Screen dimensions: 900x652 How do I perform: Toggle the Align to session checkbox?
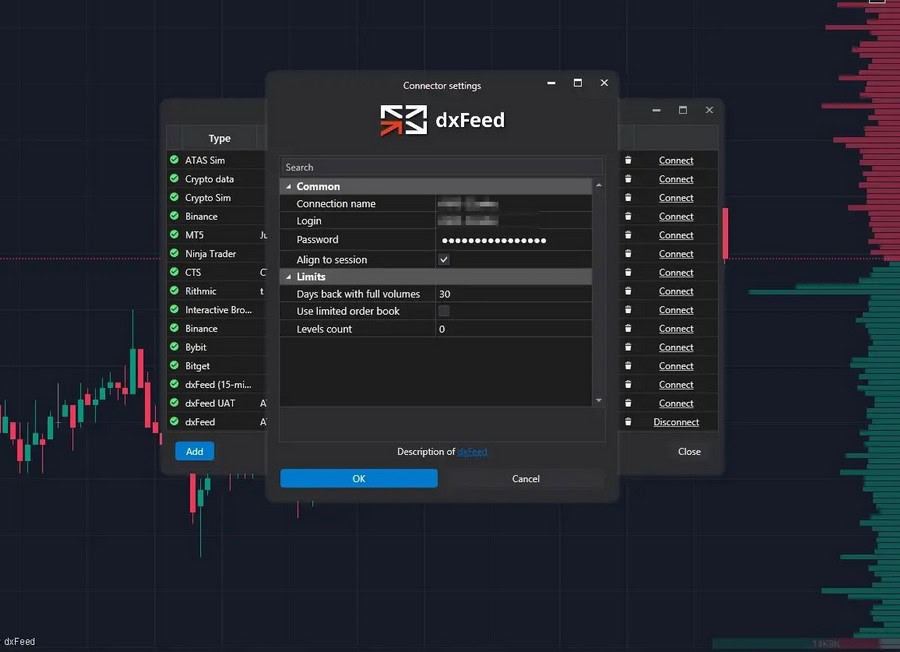(x=444, y=259)
